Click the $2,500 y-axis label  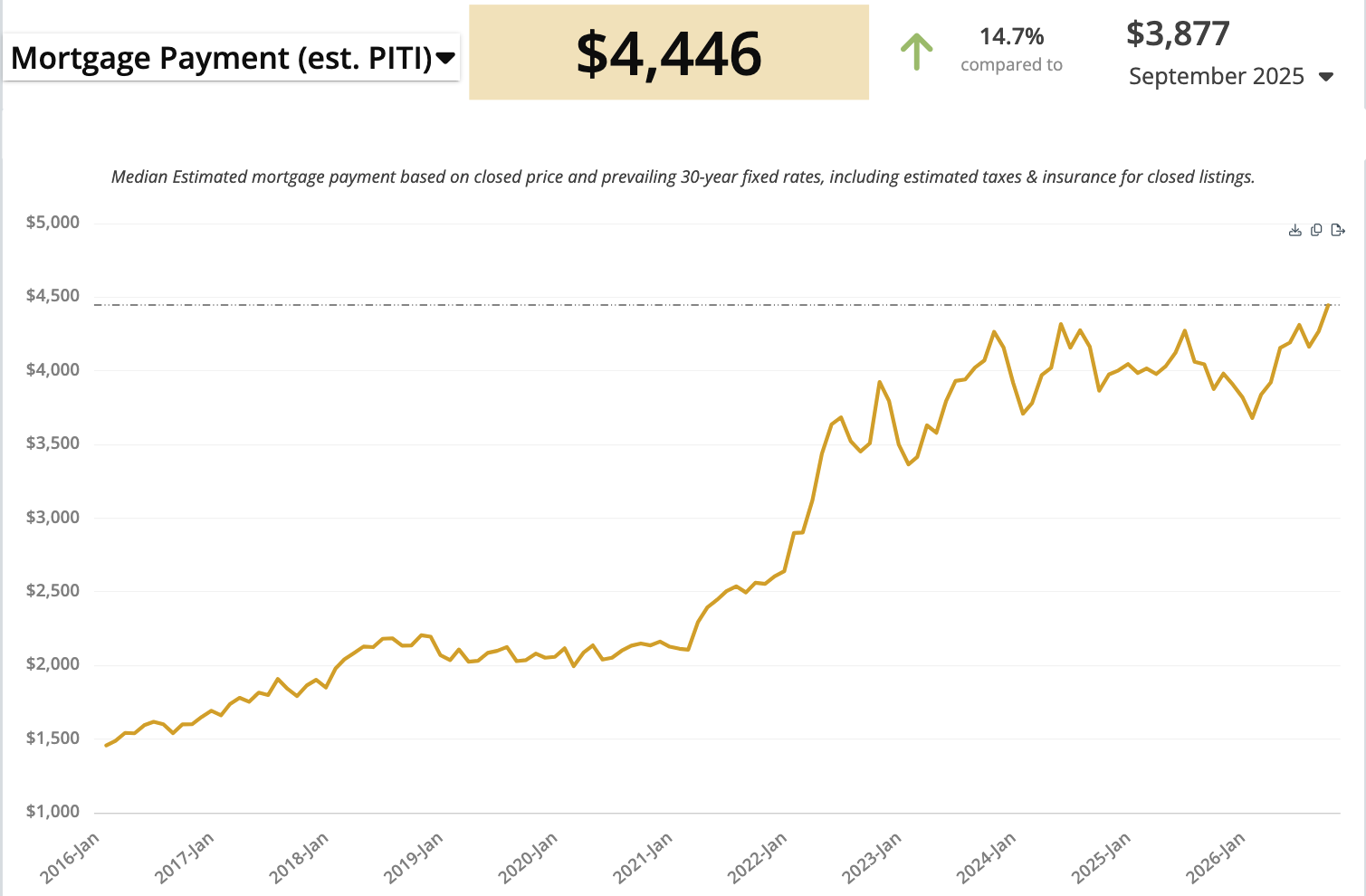coord(53,590)
